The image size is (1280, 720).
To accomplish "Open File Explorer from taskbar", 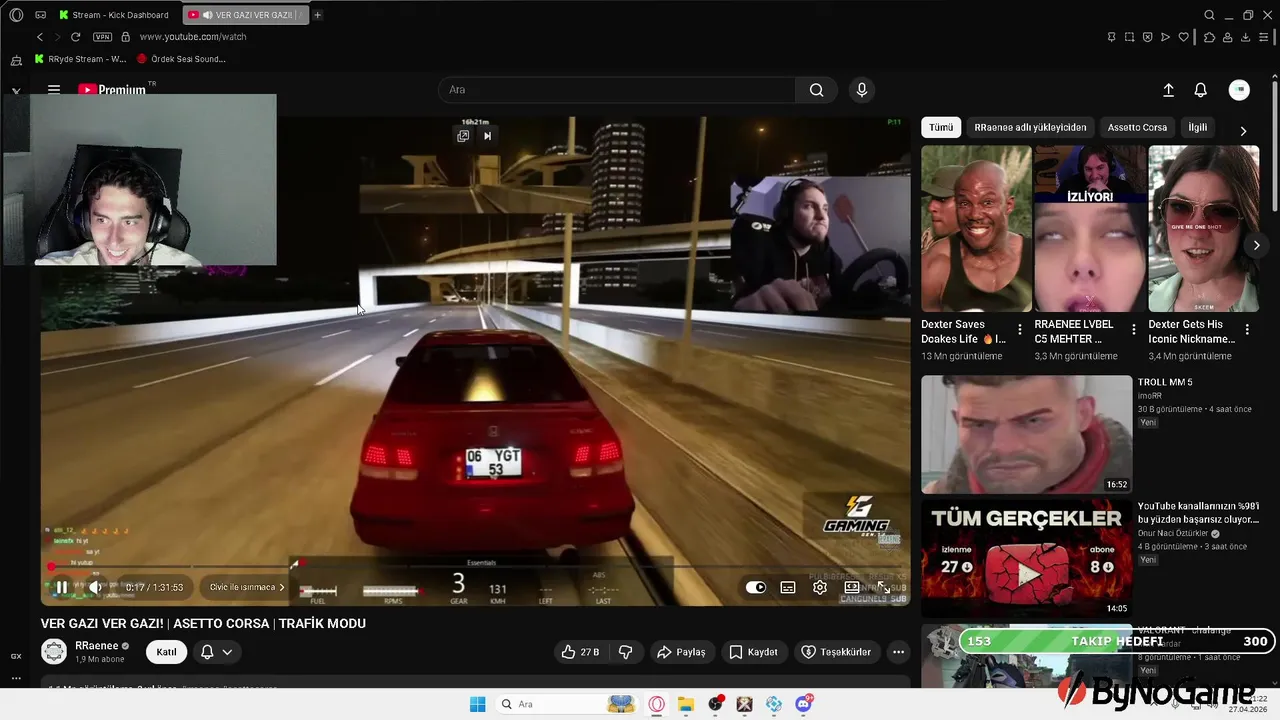I will [686, 704].
